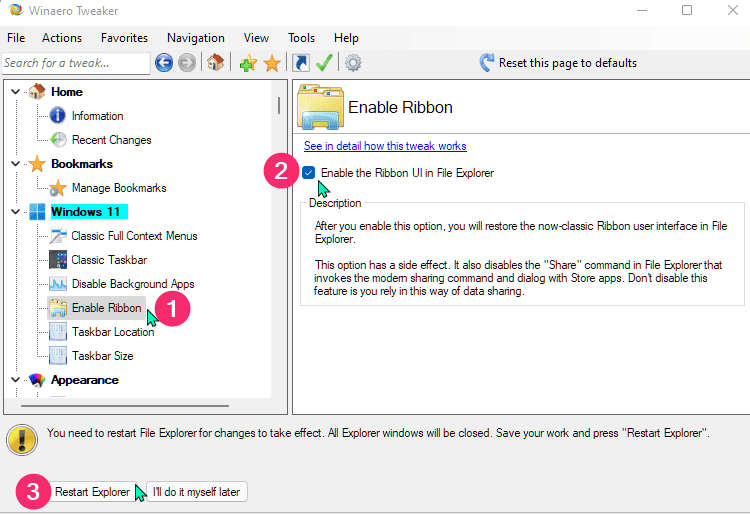750x514 pixels.
Task: Open the Favorites menu
Action: click(124, 38)
